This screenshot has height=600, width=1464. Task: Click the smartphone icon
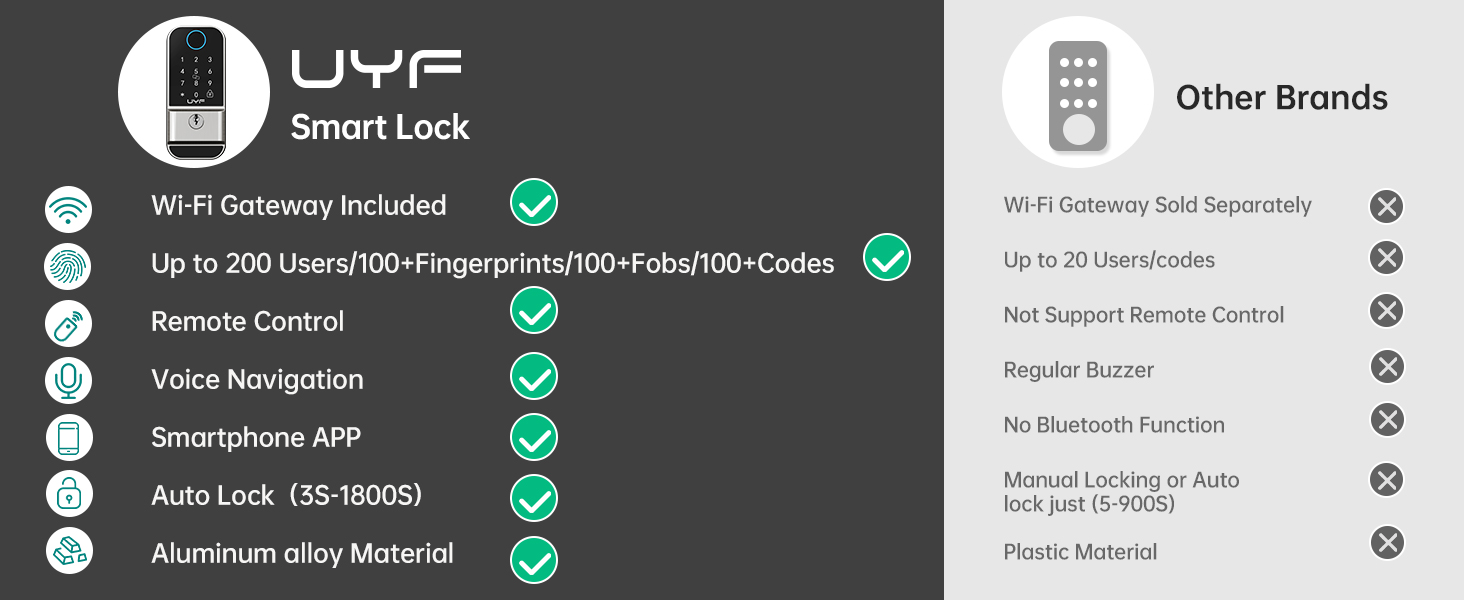[x=69, y=438]
